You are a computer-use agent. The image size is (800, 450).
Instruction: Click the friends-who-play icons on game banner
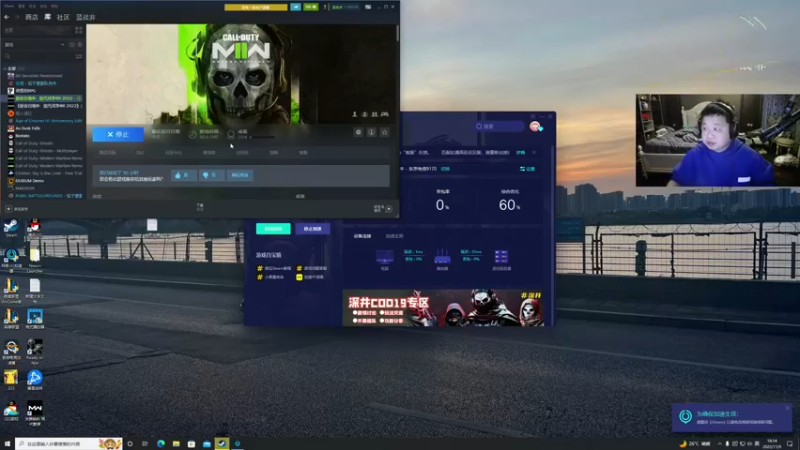(370, 114)
